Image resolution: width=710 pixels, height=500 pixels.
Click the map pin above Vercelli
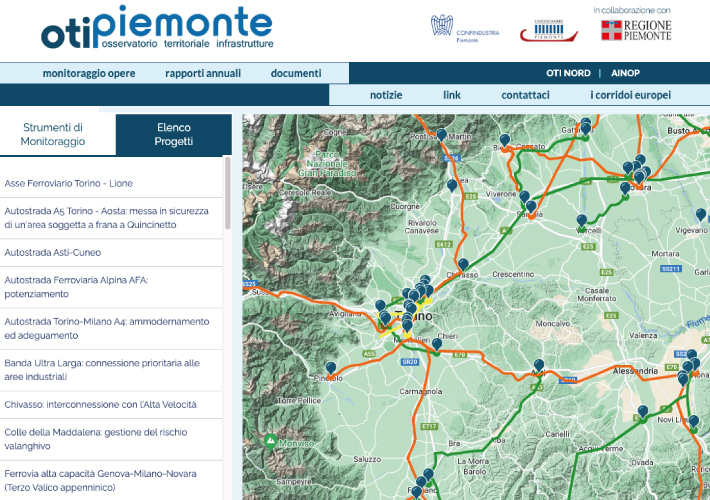581,220
